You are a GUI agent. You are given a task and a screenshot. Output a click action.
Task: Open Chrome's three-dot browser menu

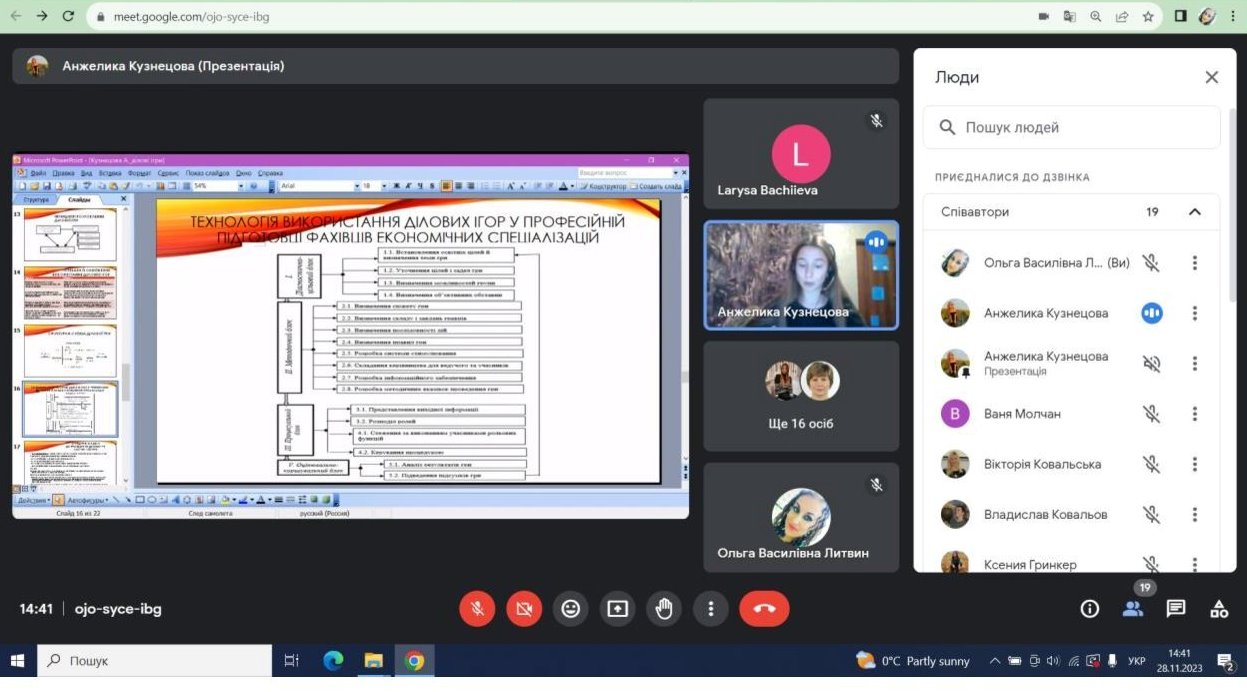pos(1233,17)
